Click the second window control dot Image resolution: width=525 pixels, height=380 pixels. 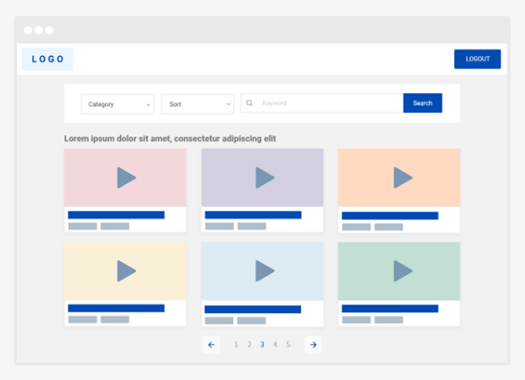[x=39, y=30]
